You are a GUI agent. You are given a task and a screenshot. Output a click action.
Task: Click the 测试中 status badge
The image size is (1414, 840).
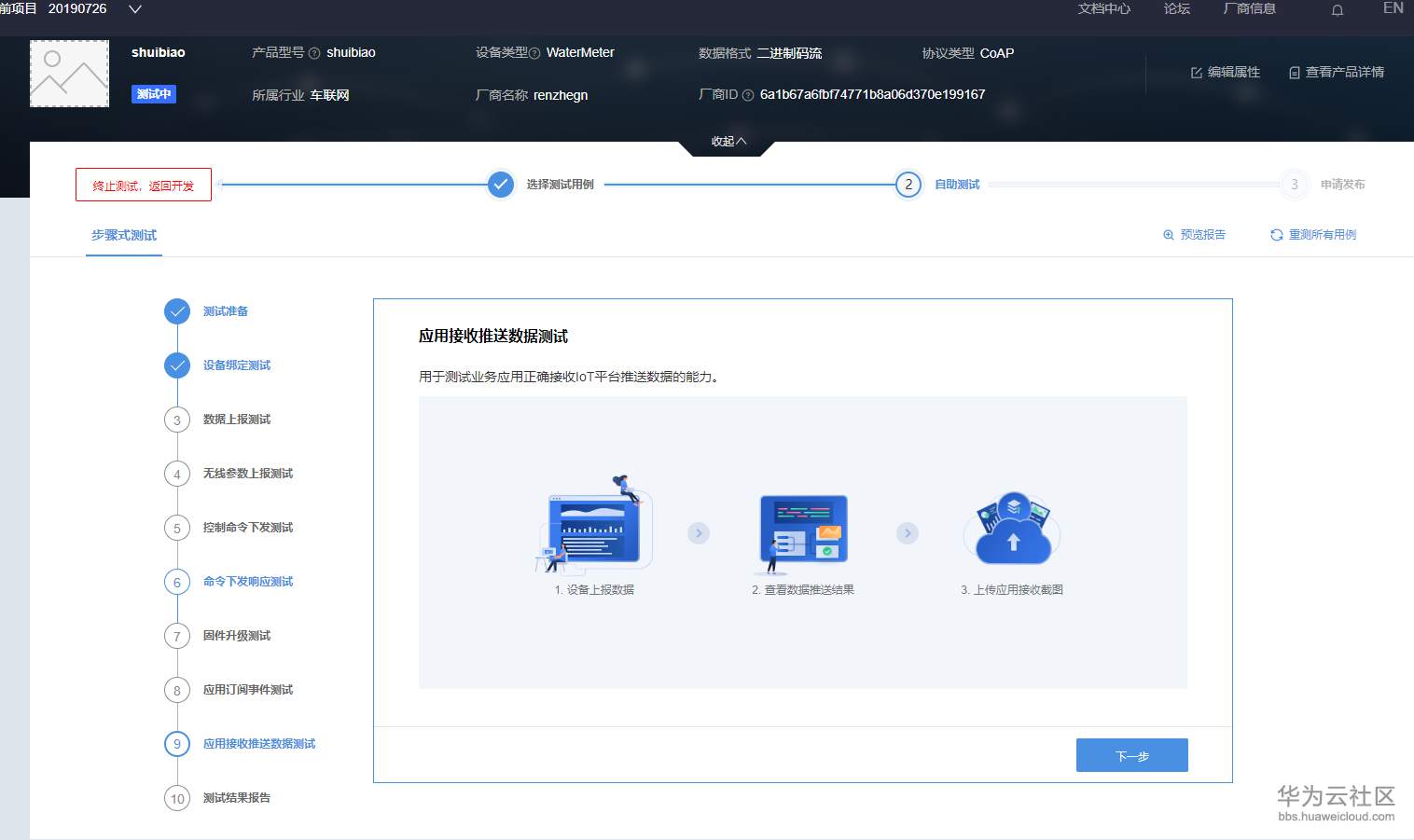[154, 94]
